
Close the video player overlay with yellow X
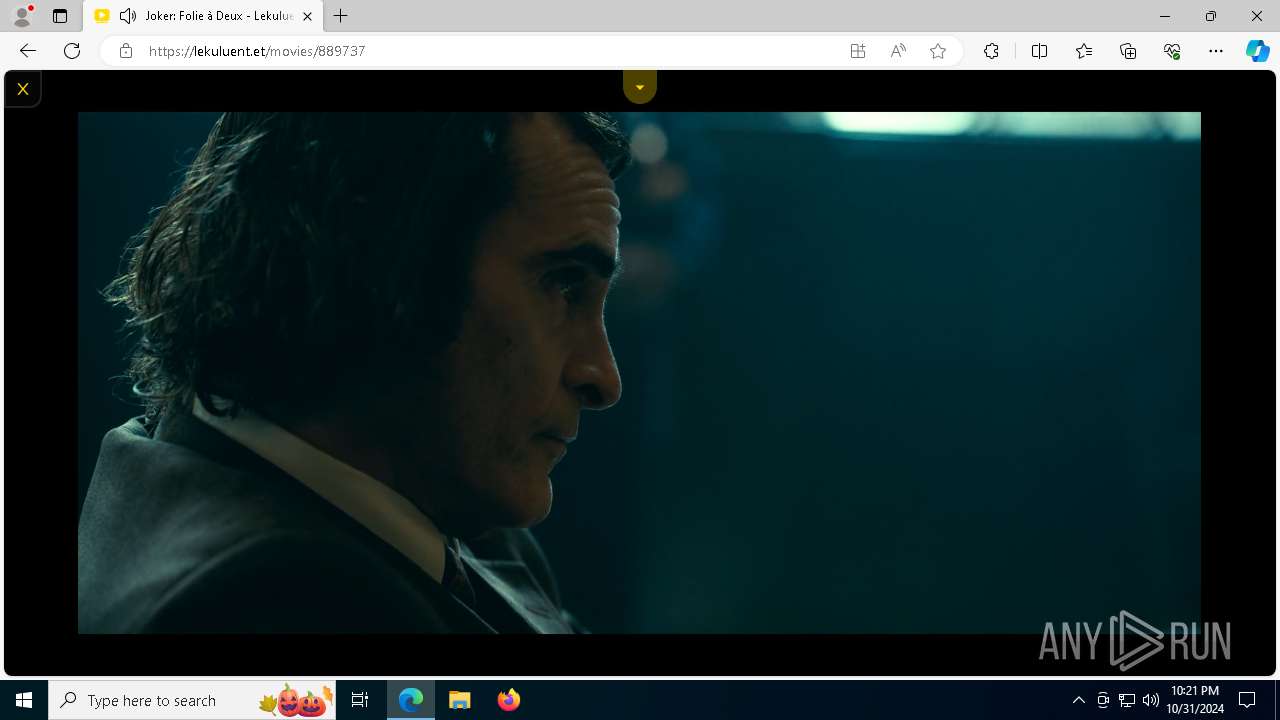tap(22, 89)
